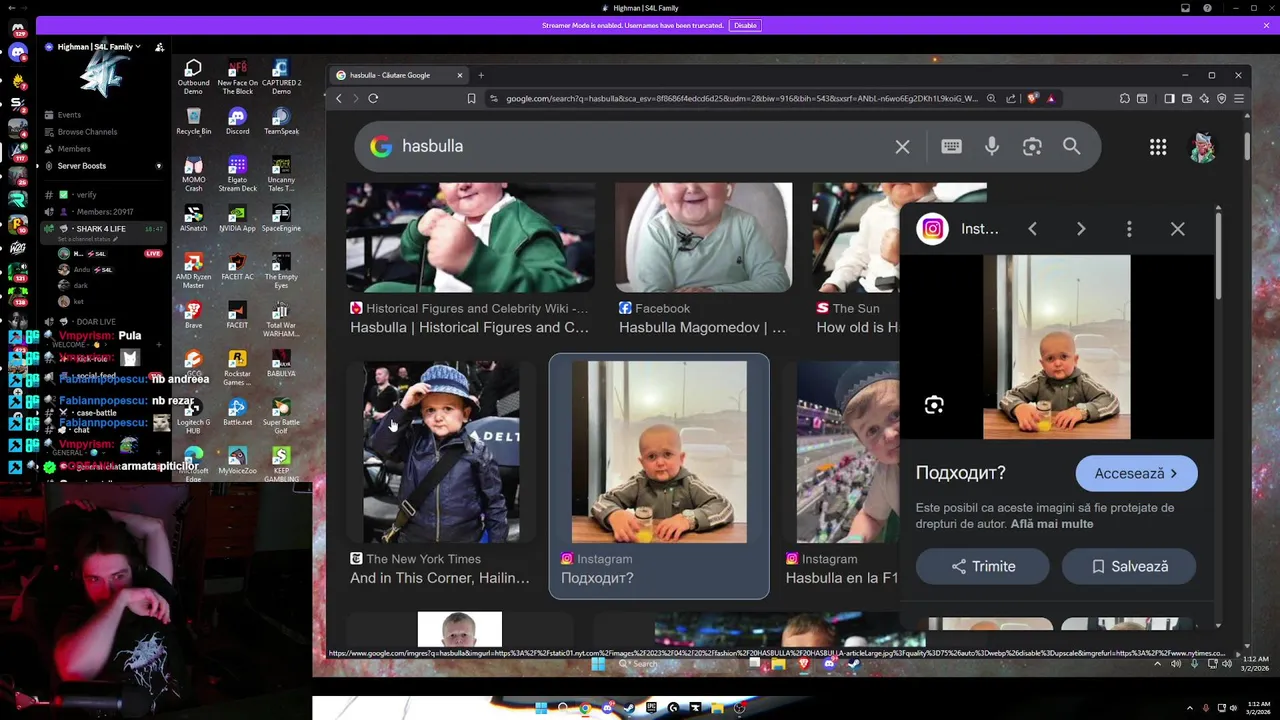
Task: Go to the Google logo home
Action: point(381,146)
